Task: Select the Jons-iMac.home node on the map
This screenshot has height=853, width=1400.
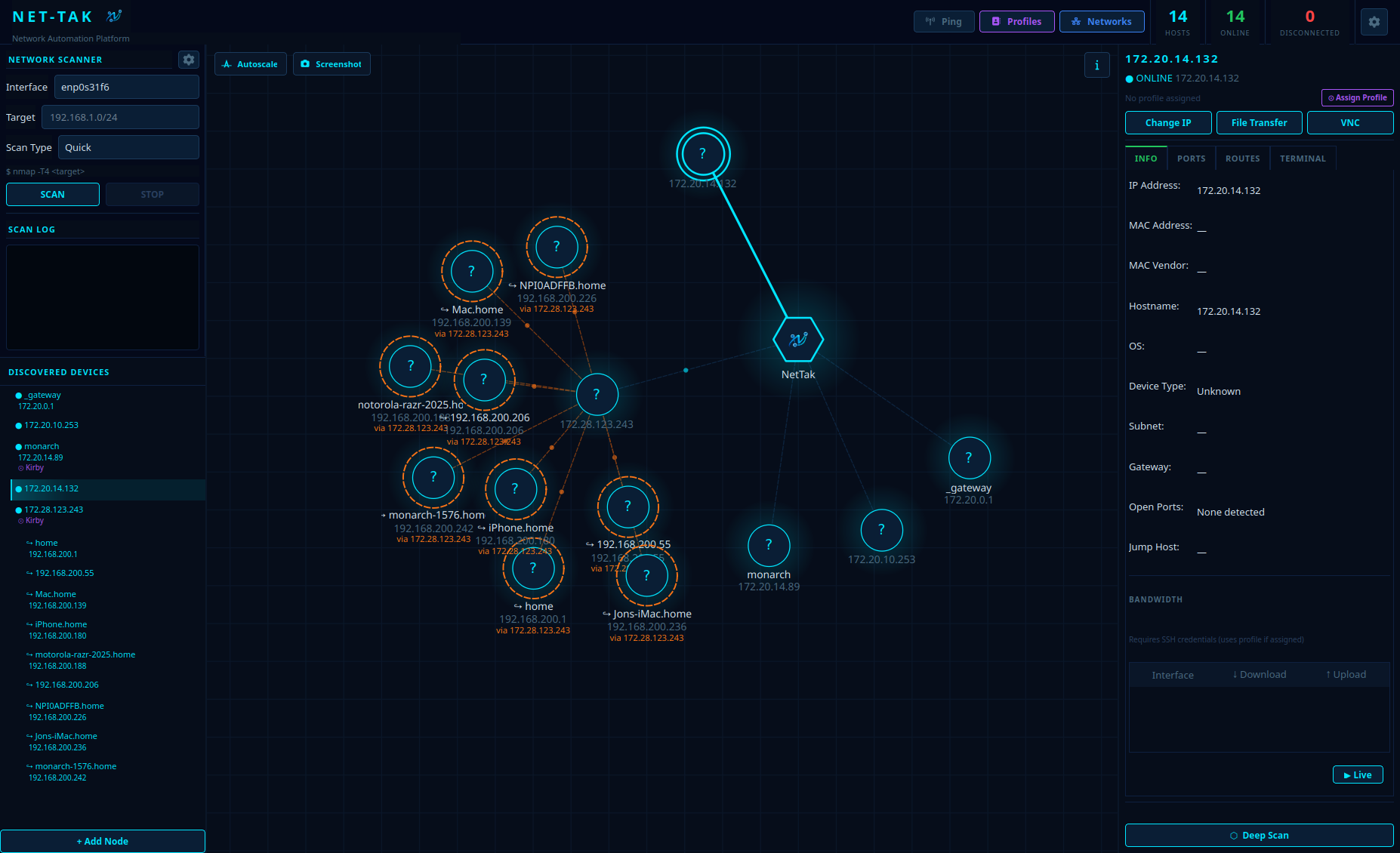Action: coord(646,576)
